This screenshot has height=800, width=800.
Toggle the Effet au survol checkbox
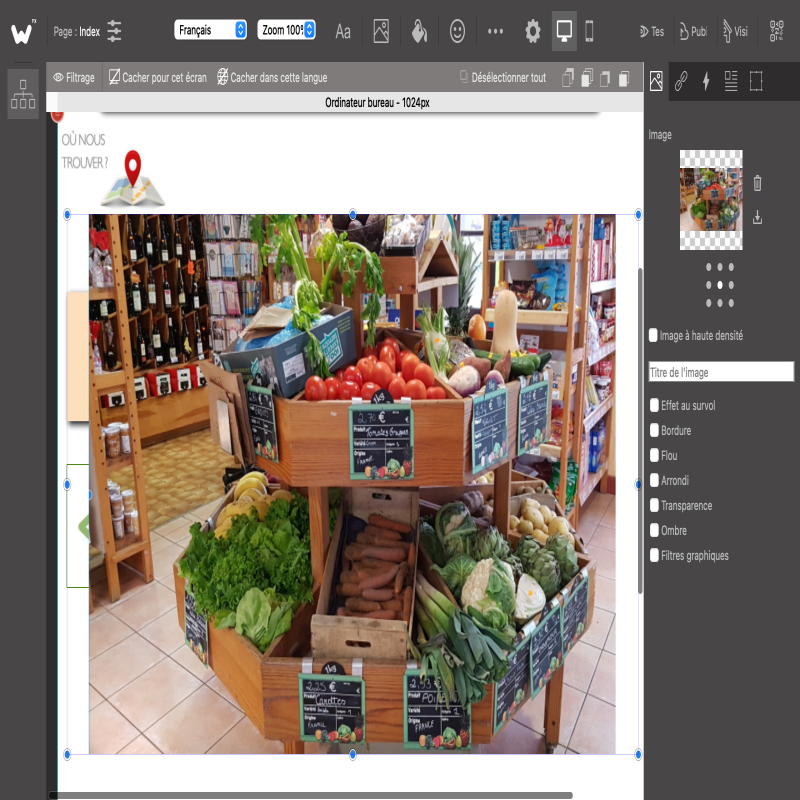[654, 406]
